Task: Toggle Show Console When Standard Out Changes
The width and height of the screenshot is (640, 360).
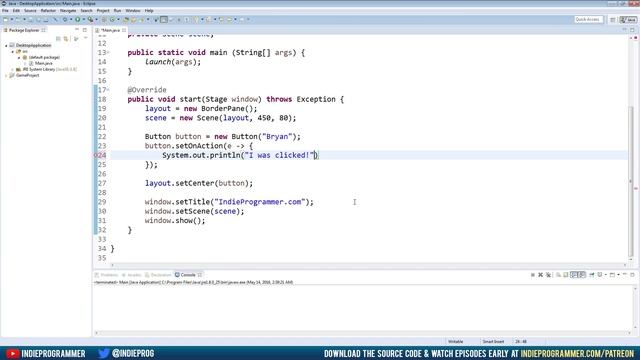Action: click(x=574, y=275)
